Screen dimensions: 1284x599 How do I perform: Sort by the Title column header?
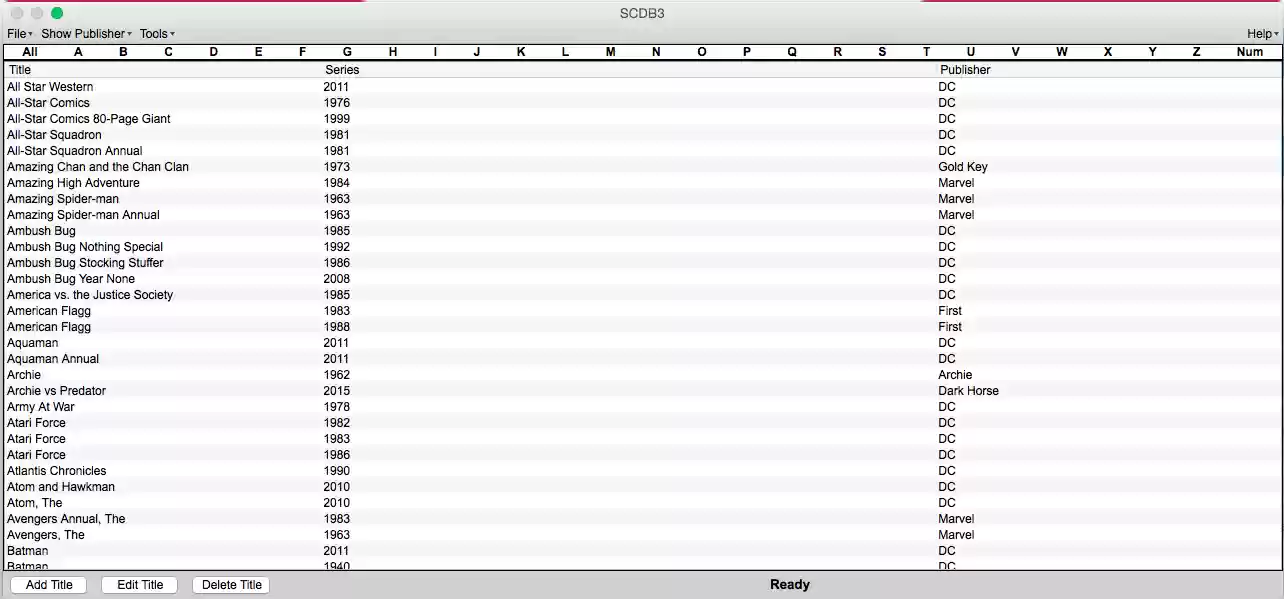pos(20,70)
